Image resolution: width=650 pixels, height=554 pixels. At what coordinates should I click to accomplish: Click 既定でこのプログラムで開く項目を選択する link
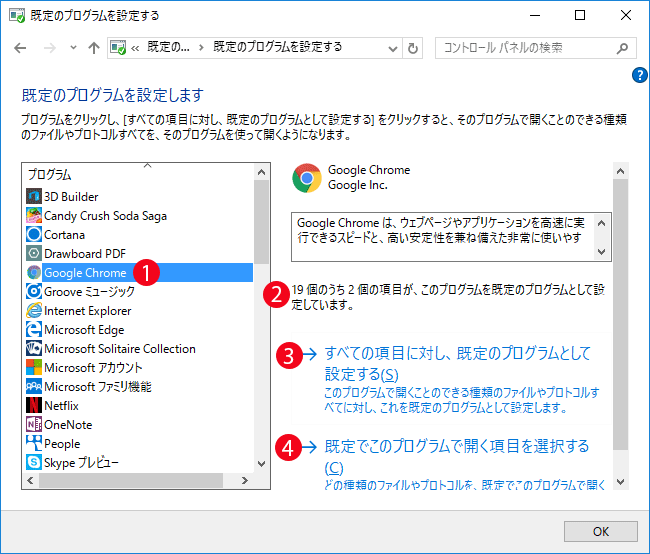tap(456, 456)
